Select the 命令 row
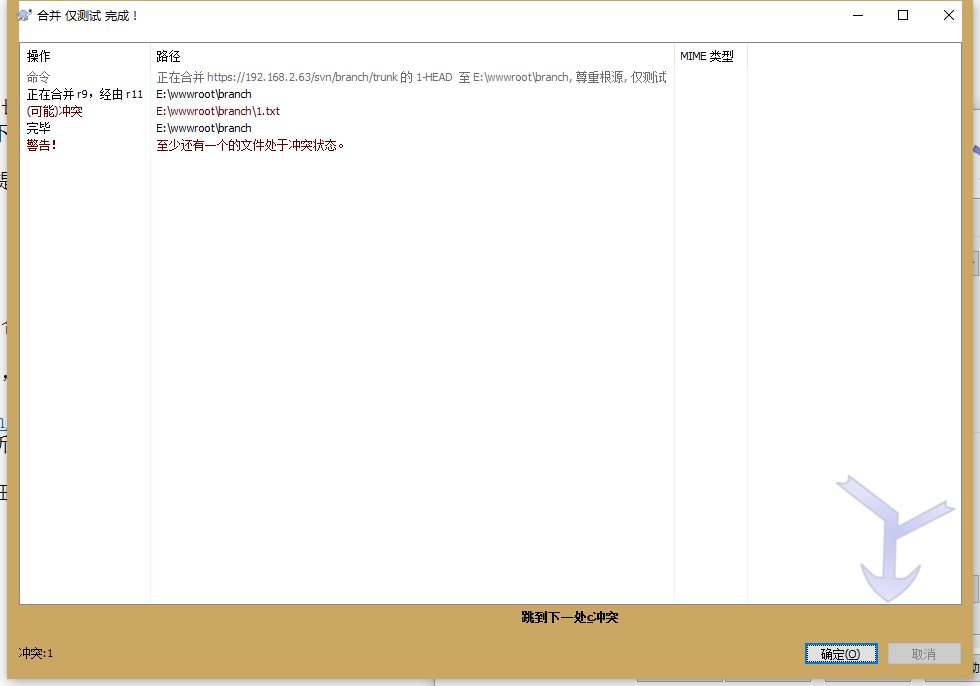 point(490,77)
